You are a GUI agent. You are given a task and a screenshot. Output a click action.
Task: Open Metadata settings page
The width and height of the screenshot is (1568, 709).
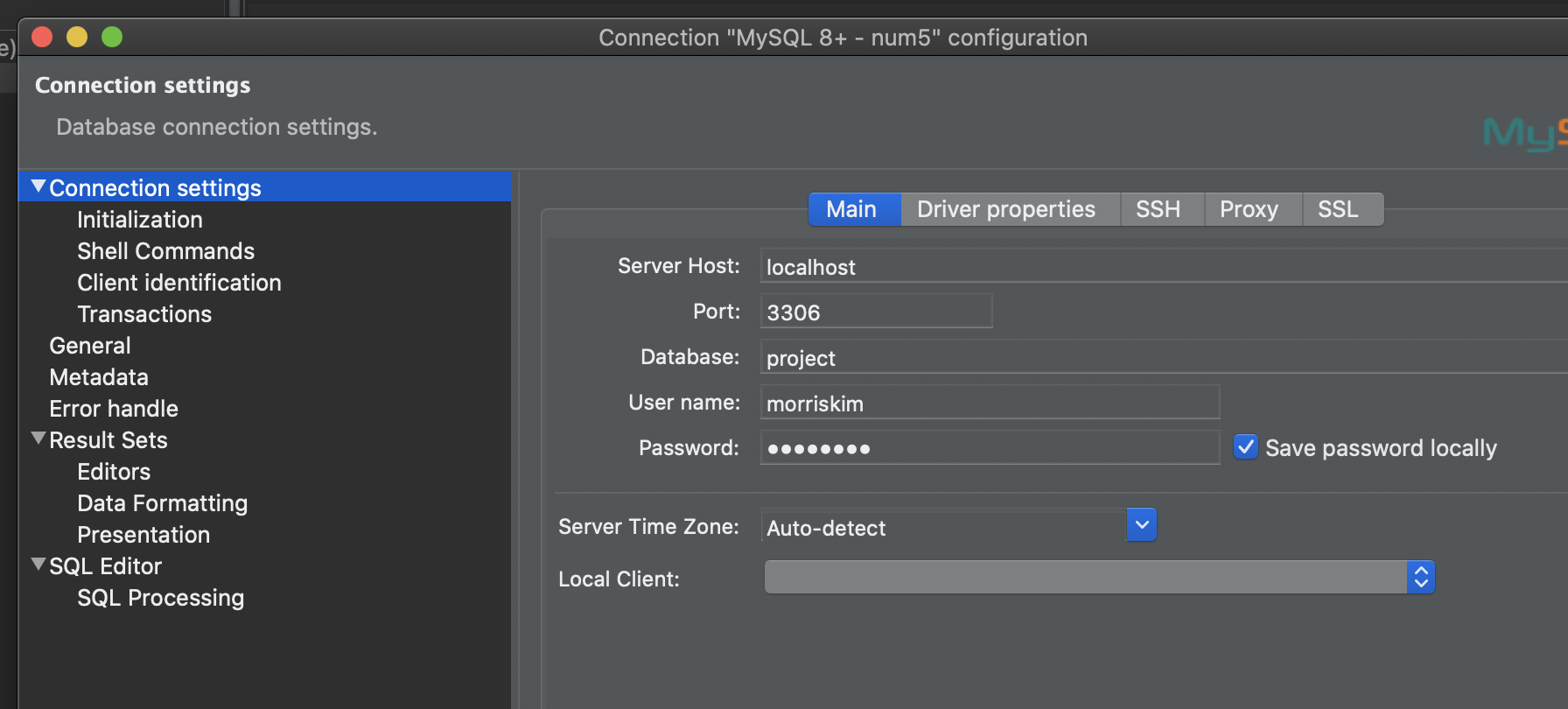99,376
